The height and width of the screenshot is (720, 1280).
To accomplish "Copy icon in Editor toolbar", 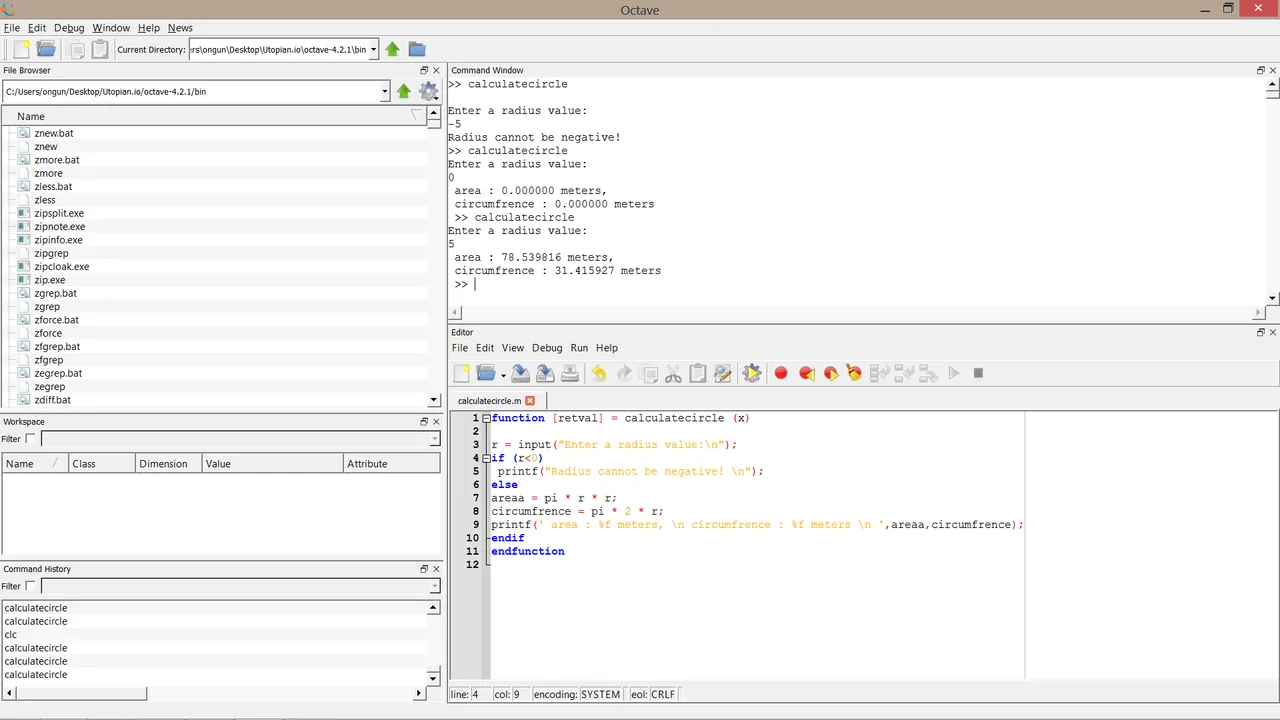I will coord(649,373).
